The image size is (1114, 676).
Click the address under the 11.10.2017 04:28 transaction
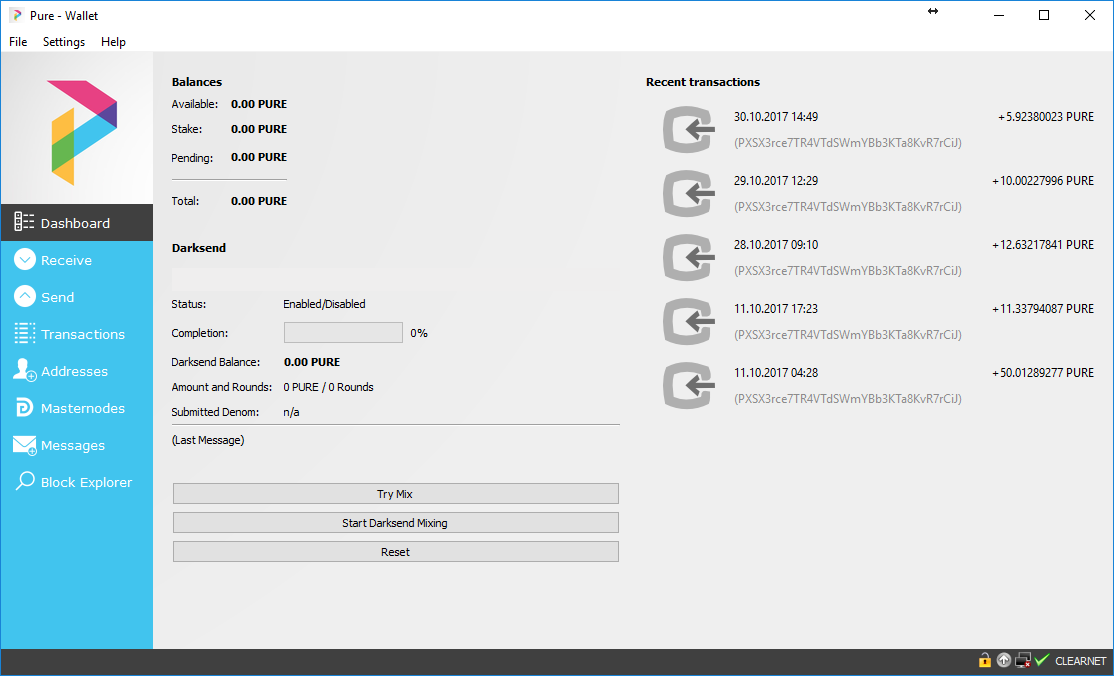coord(848,399)
